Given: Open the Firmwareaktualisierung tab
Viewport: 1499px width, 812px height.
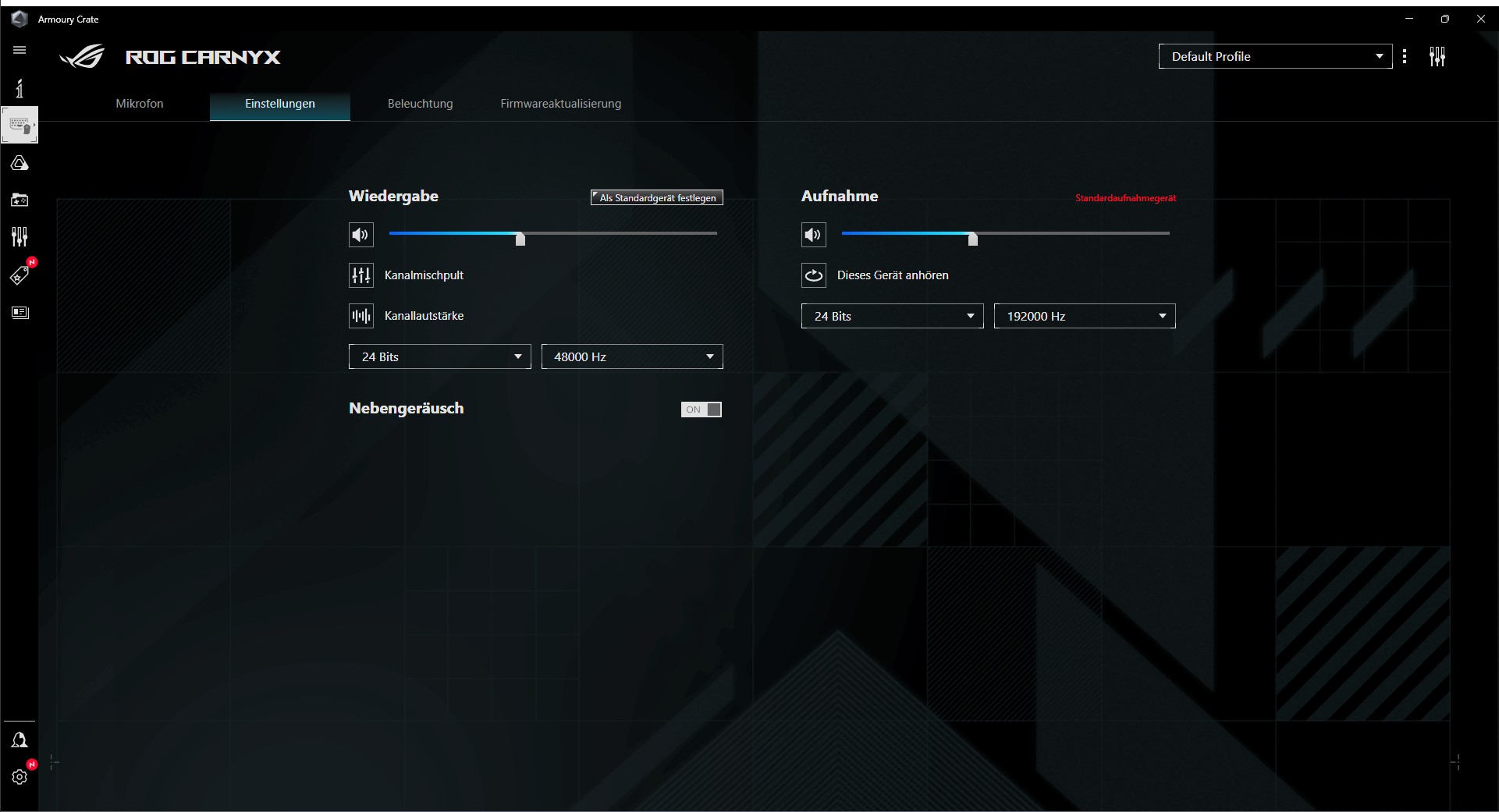Looking at the screenshot, I should [x=560, y=104].
